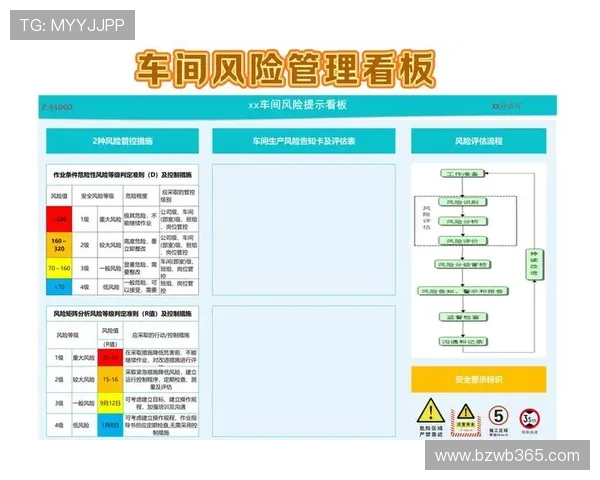This screenshot has width=600, height=480.
Task: Click the 可考虑建立目标、建立操作规程 action cell
Action: [161, 403]
